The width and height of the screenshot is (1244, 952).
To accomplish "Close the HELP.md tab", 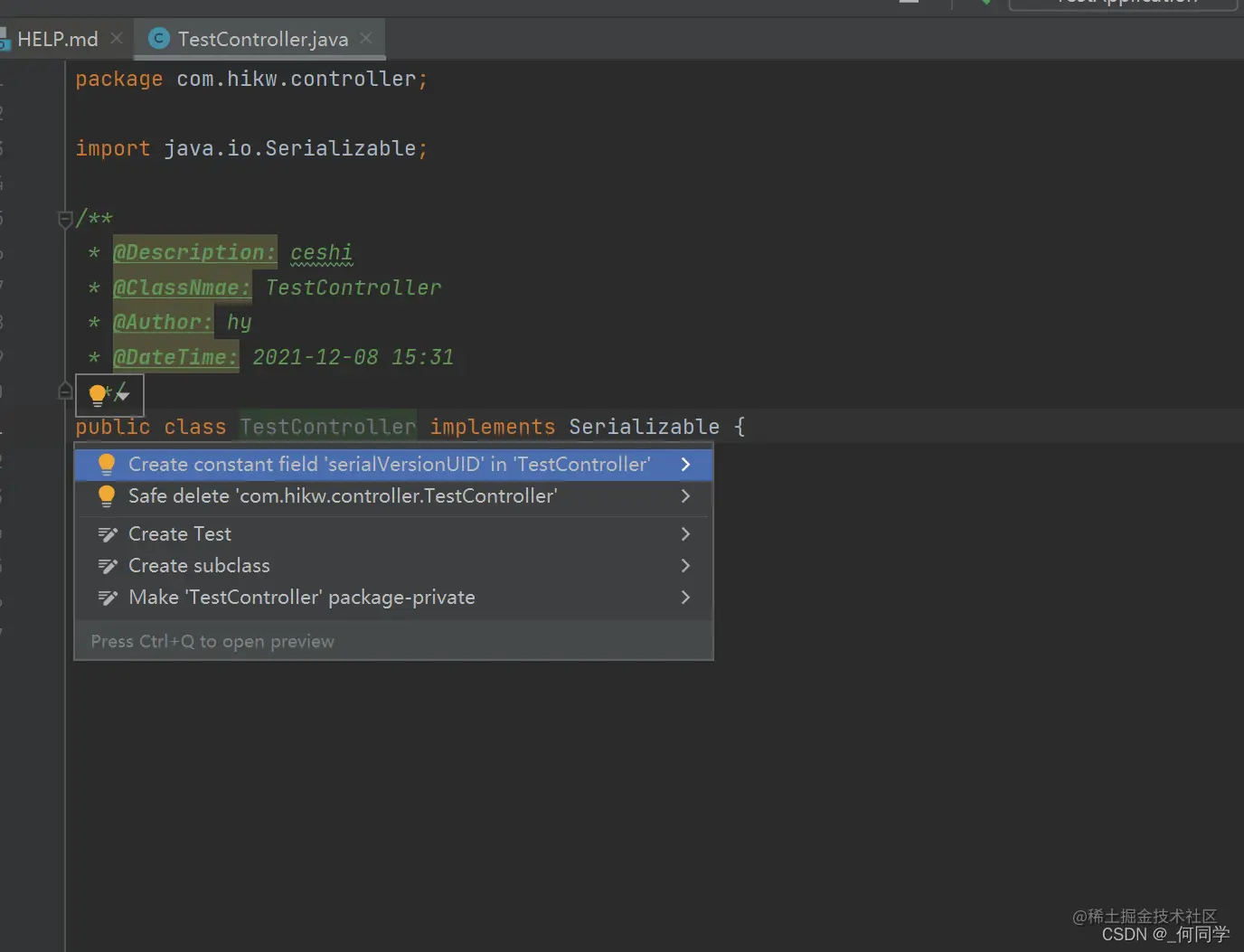I will [x=117, y=38].
